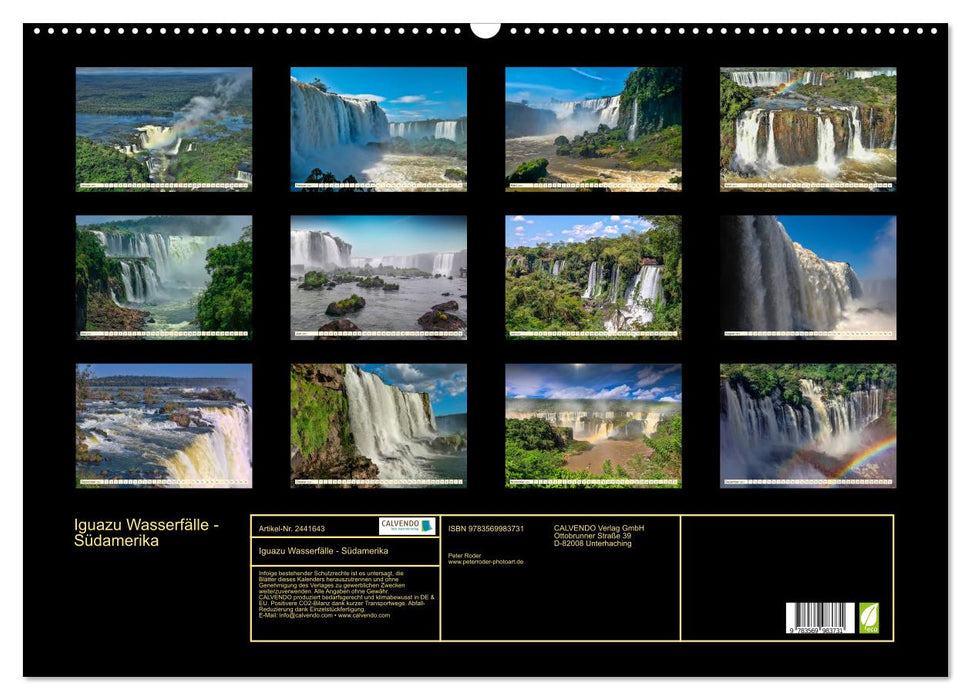Open the dark close-up waterfall photo
The height and width of the screenshot is (700, 971).
tap(808, 277)
